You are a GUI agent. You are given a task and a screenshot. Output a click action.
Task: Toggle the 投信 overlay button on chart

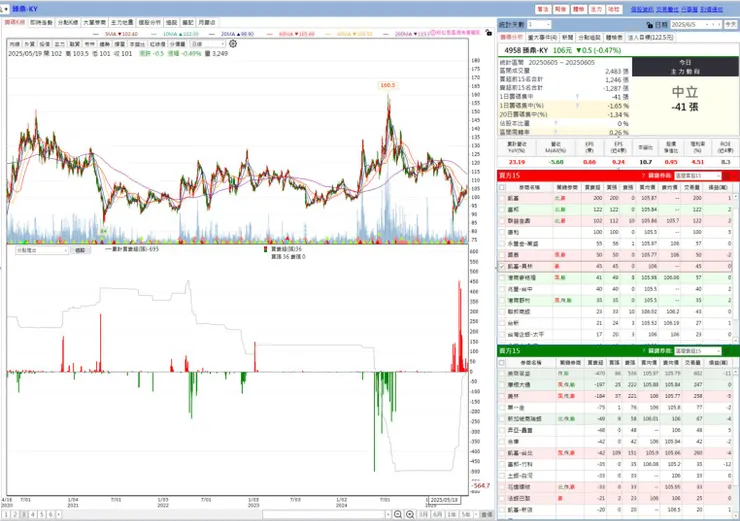pos(45,44)
